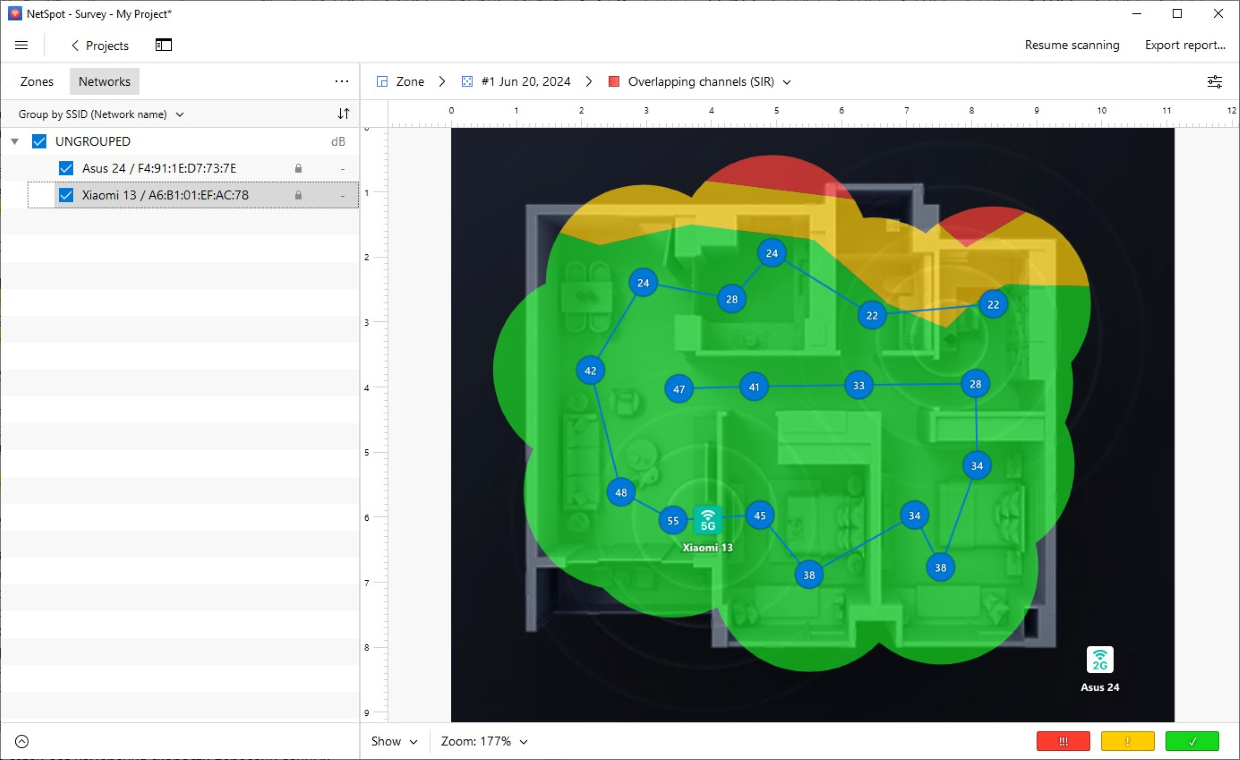Toggle the sidebar panel icon beside Projects
The image size is (1240, 760).
[163, 45]
